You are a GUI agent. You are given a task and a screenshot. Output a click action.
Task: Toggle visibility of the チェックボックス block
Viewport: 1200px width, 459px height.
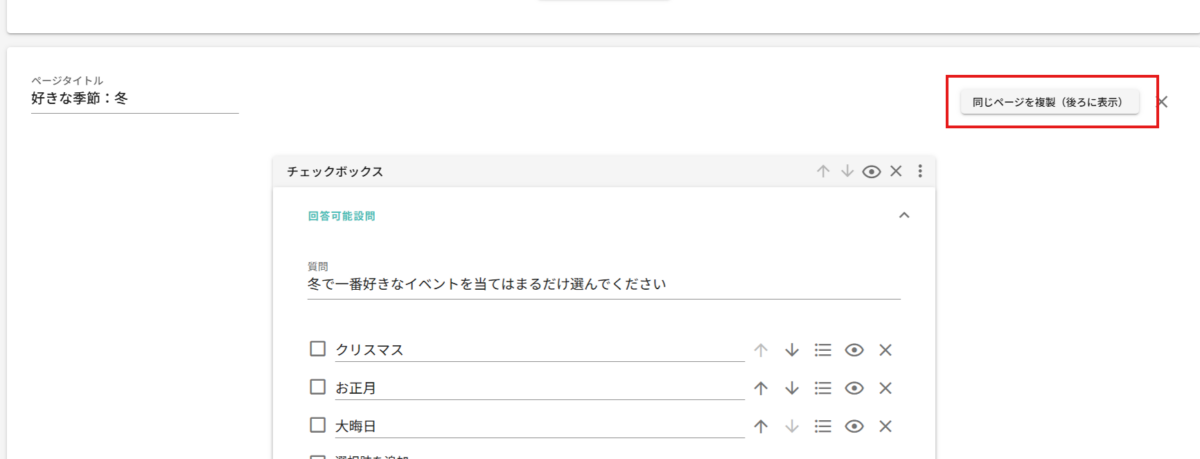click(x=871, y=171)
